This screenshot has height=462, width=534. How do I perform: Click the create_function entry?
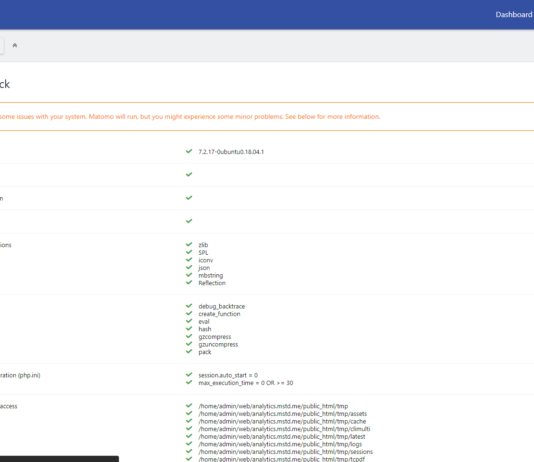219,314
